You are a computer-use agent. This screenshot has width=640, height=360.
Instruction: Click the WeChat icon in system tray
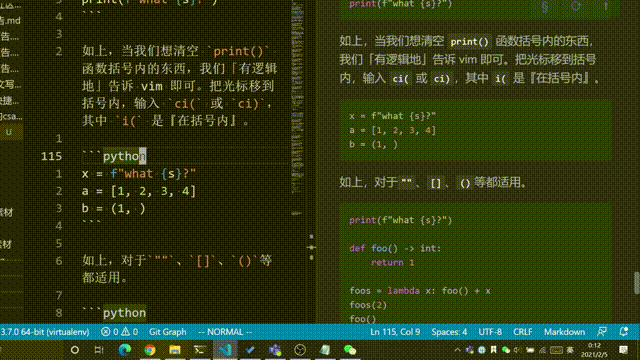[x=506, y=350]
